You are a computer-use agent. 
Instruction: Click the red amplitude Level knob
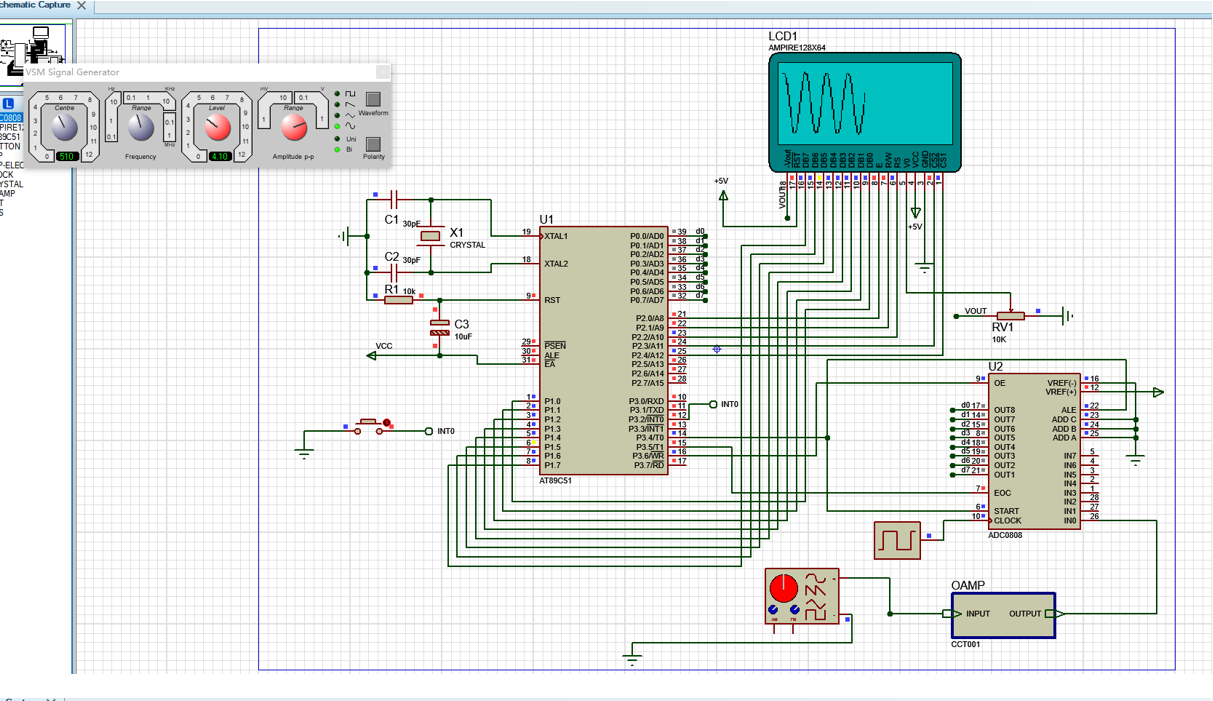click(217, 127)
